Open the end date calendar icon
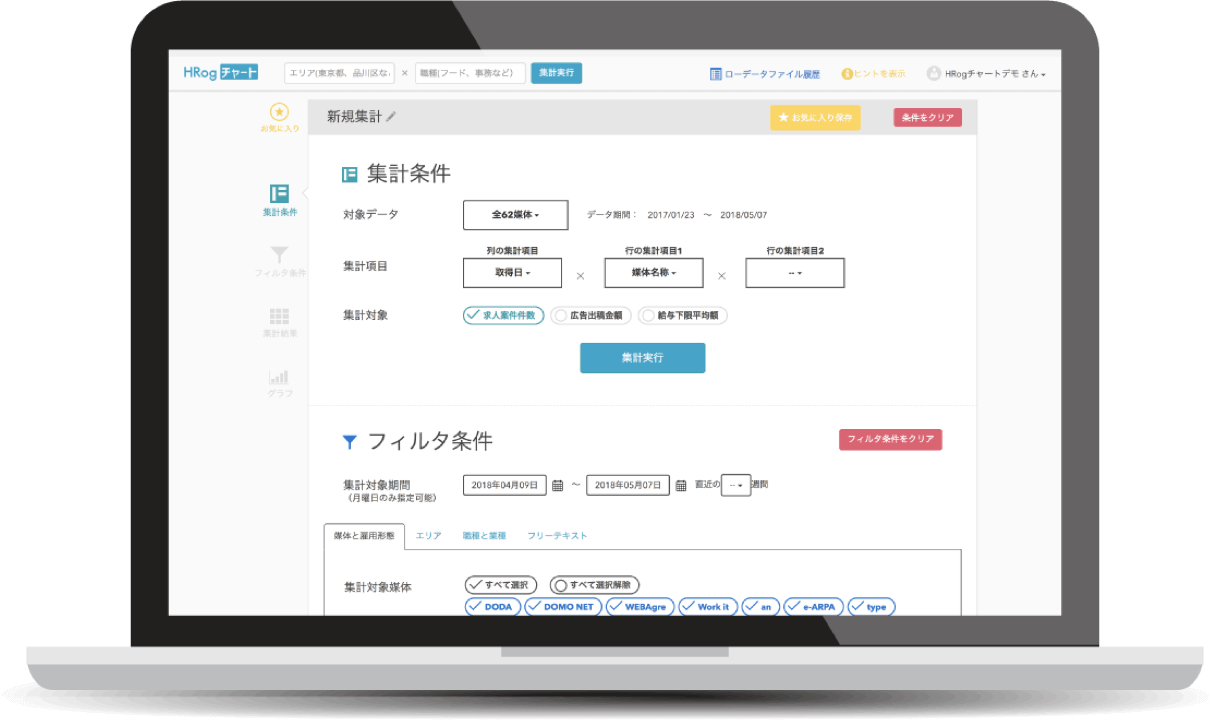The width and height of the screenshot is (1210, 720). [x=681, y=485]
